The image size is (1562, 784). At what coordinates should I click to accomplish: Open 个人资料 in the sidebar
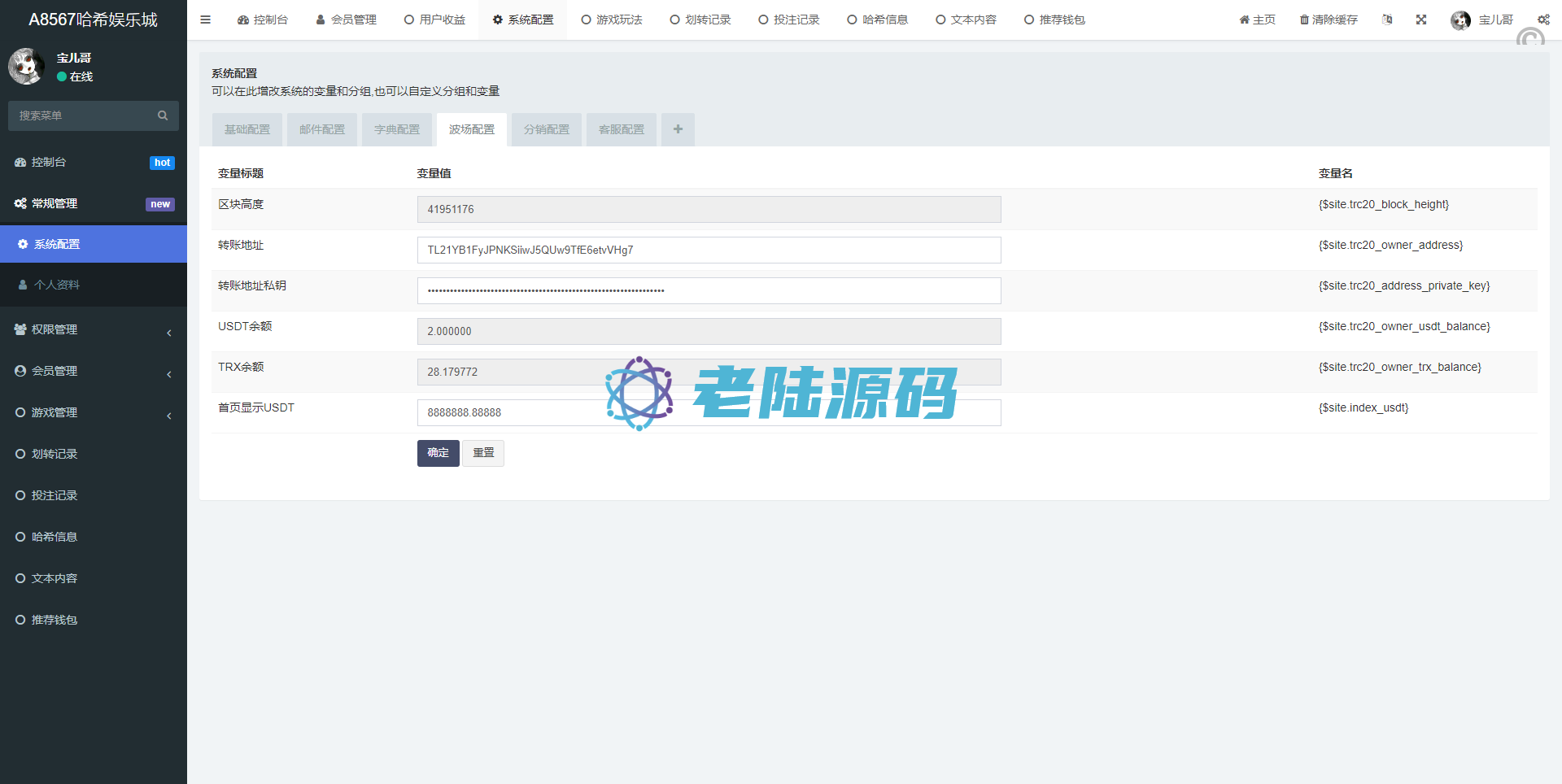57,285
